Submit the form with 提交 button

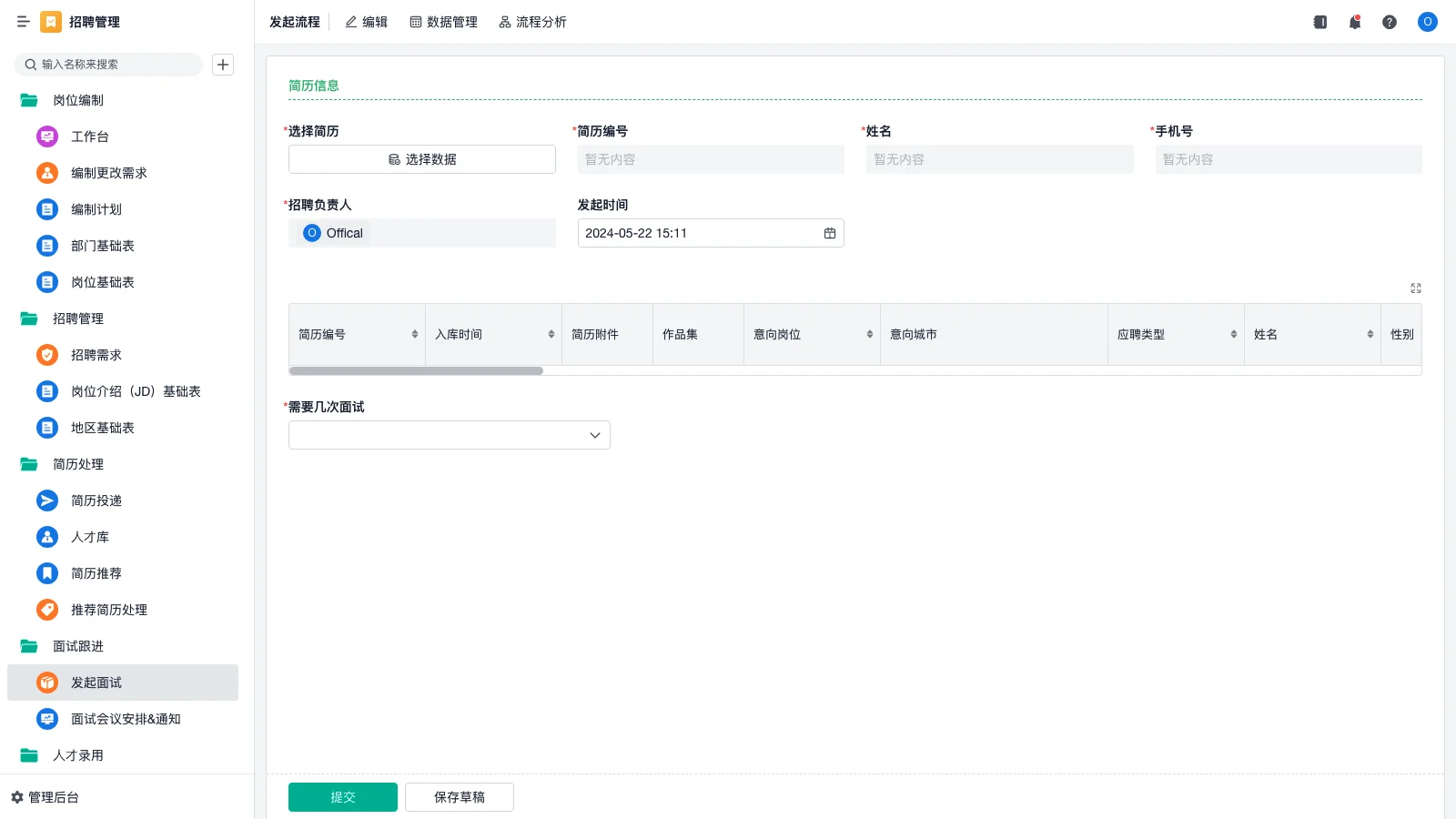coord(342,796)
